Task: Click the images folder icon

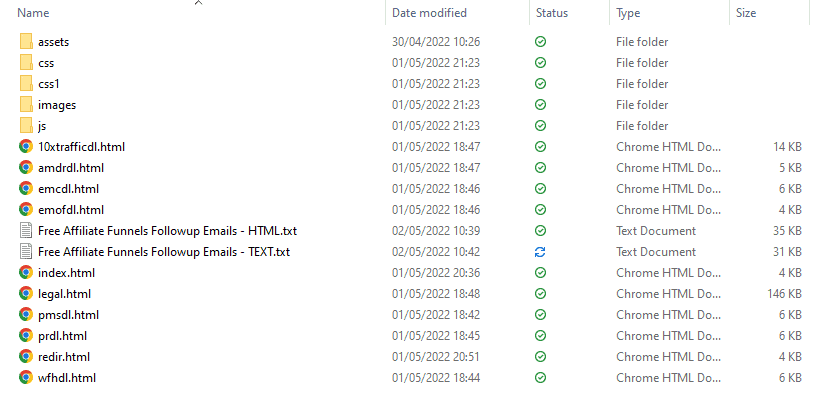Action: pos(26,105)
